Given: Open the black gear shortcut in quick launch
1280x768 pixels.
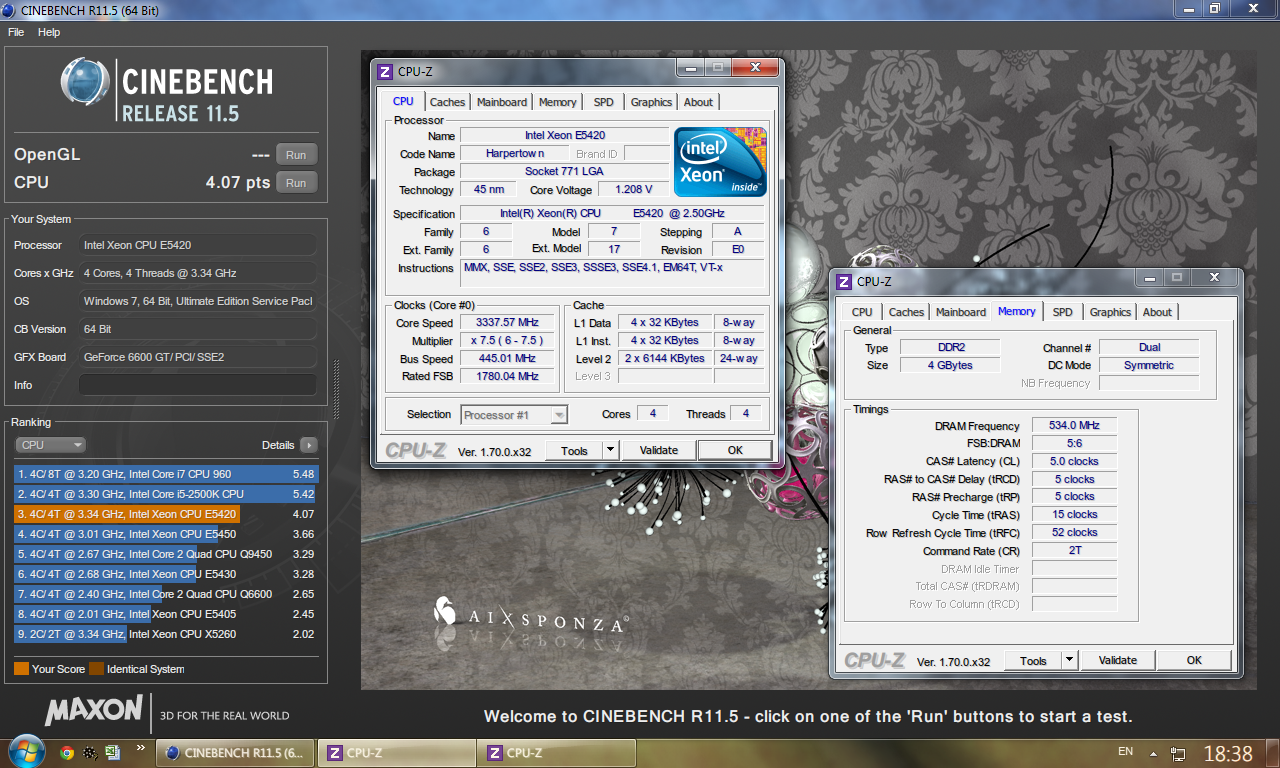Looking at the screenshot, I should pyautogui.click(x=90, y=753).
